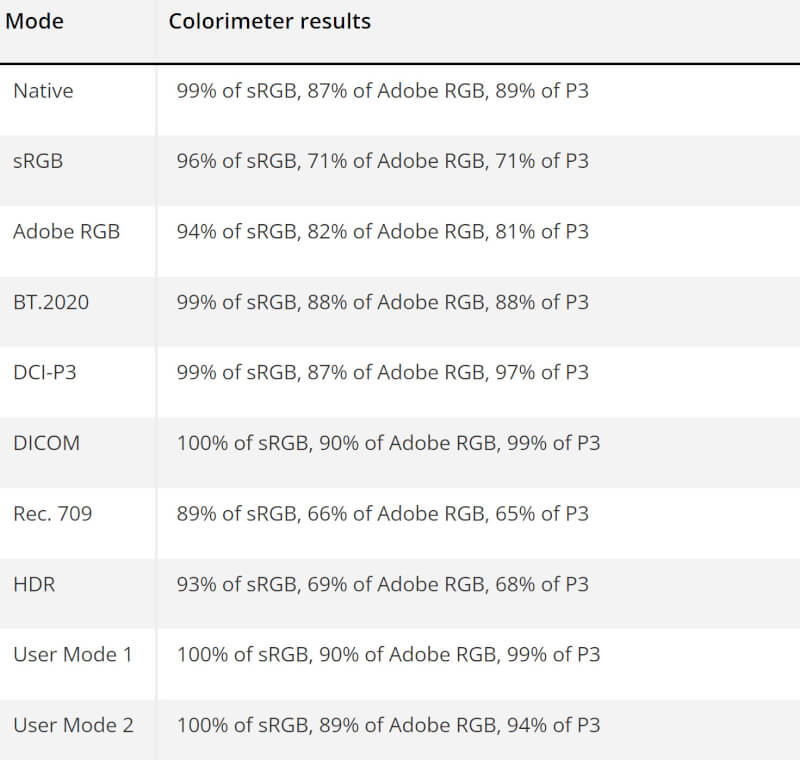Screen dimensions: 800x760
Task: Click the Native colorimeter results text
Action: [382, 91]
